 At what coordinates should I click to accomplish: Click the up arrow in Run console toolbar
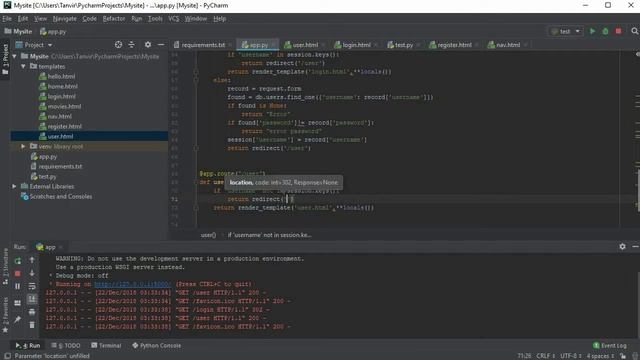pos(32,260)
